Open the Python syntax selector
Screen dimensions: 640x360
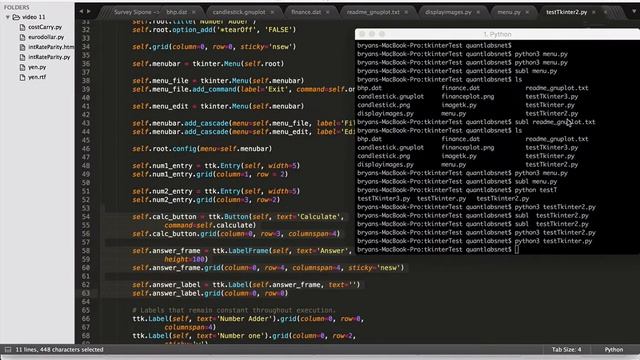click(613, 349)
